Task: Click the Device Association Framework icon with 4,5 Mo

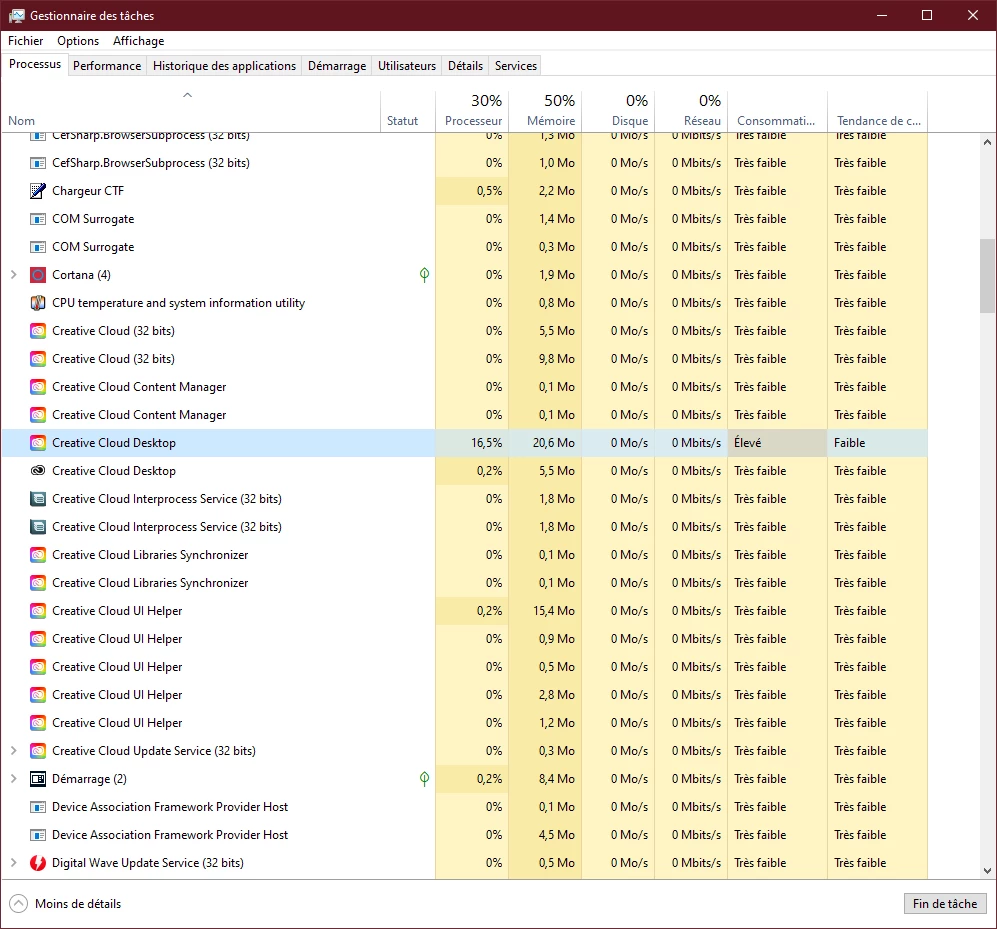Action: (x=38, y=835)
